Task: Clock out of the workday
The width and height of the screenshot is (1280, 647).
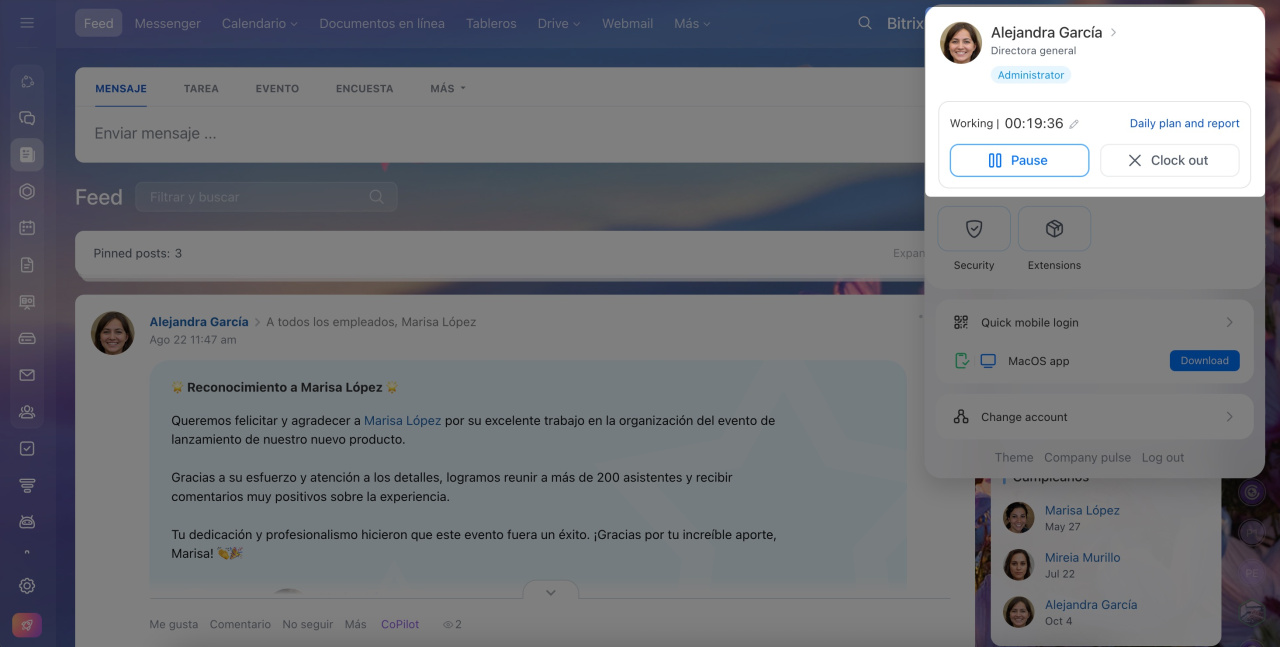Action: point(1169,160)
